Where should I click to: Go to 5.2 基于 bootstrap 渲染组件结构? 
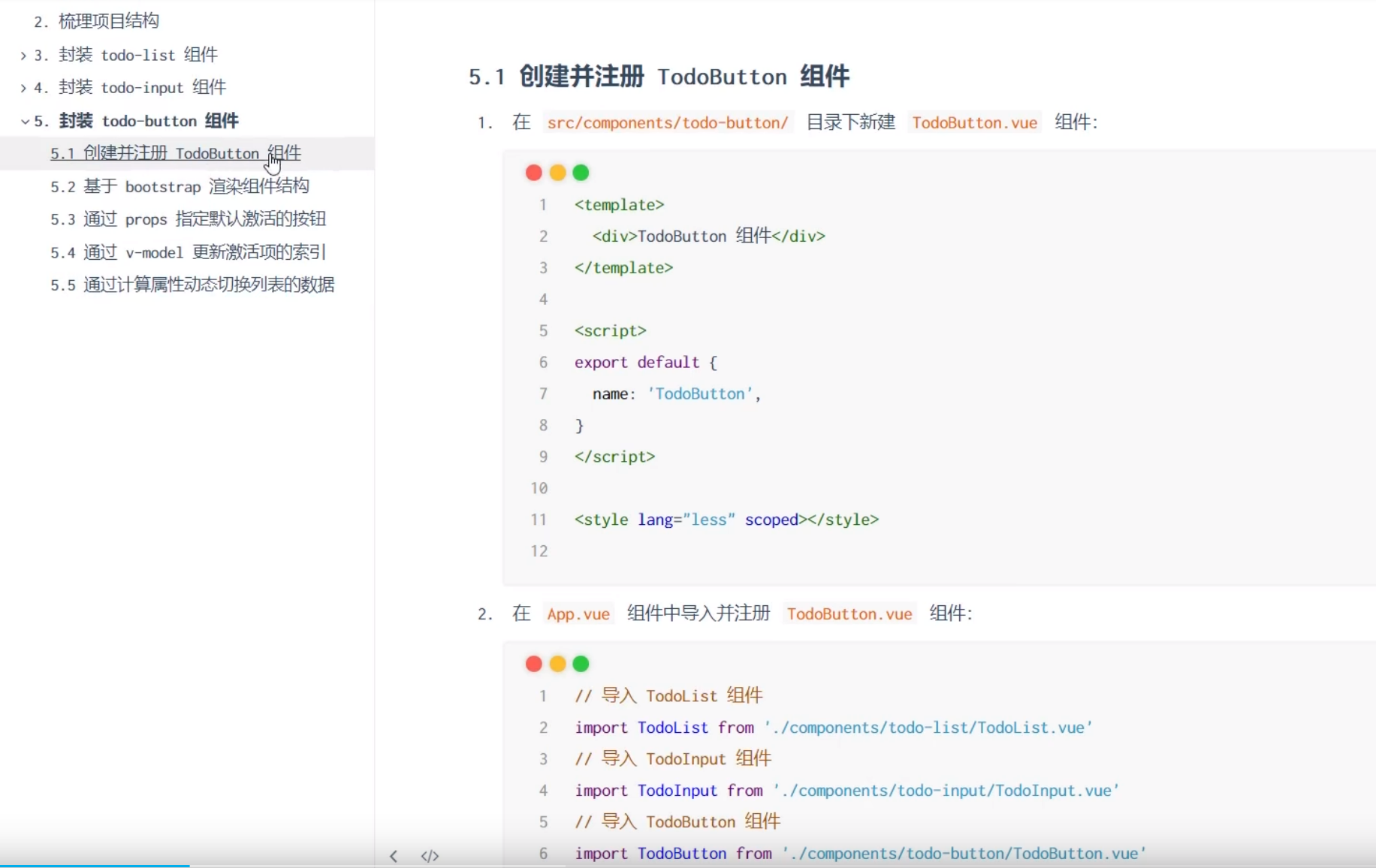[x=180, y=186]
